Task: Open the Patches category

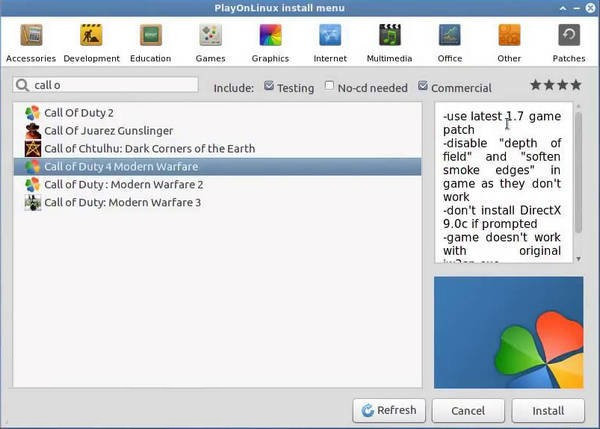Action: (569, 43)
